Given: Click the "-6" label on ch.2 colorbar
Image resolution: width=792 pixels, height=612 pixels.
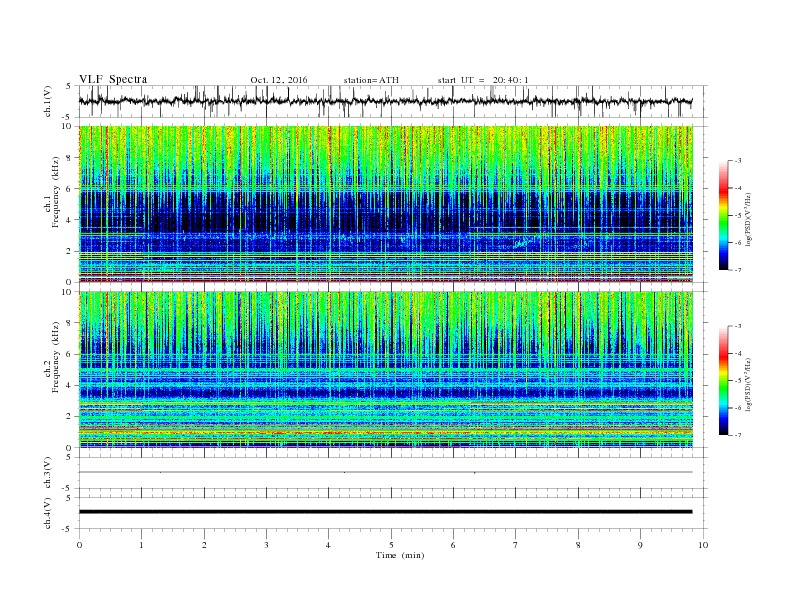Looking at the screenshot, I should tap(738, 408).
